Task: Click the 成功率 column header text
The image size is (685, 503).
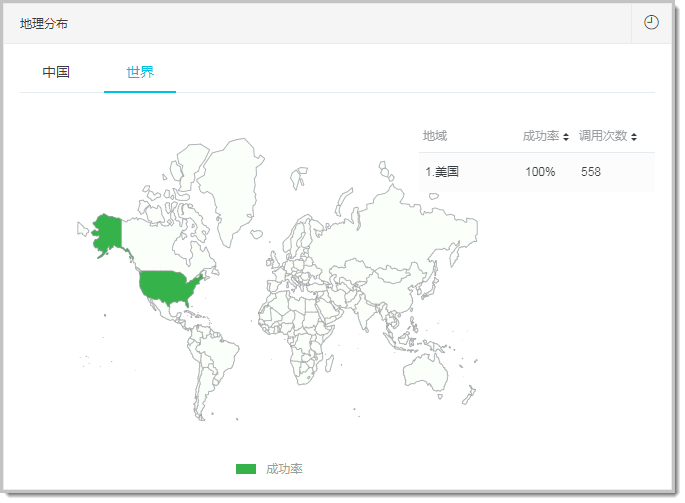Action: pos(541,136)
